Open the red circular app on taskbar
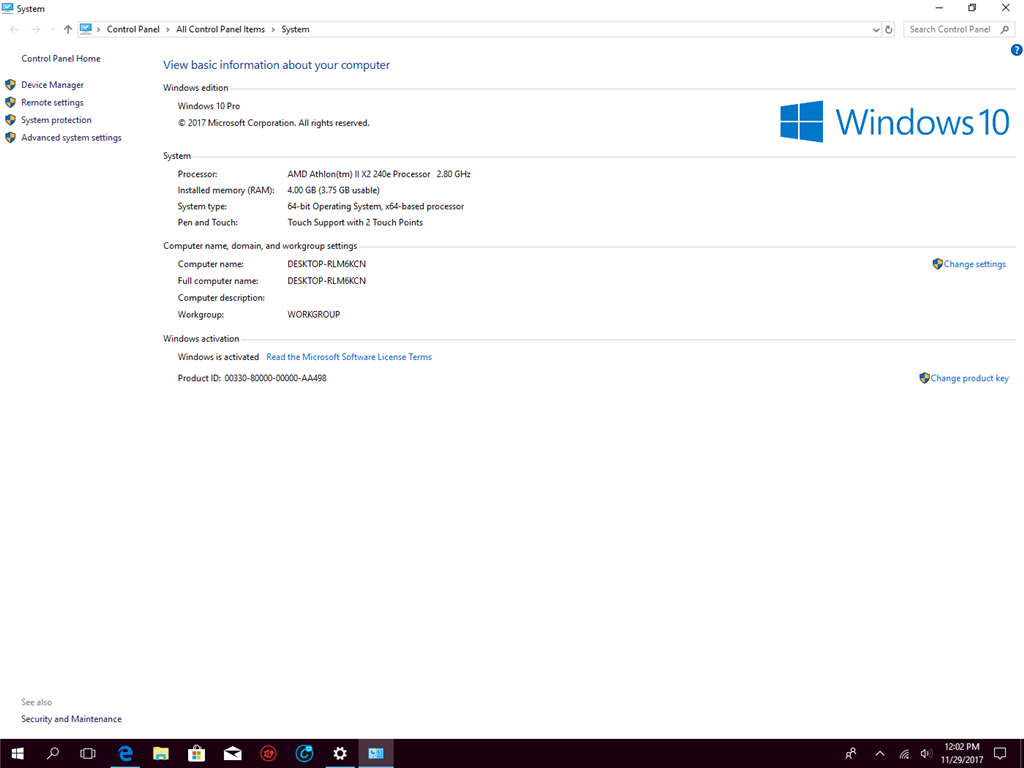1024x768 pixels. coord(268,754)
